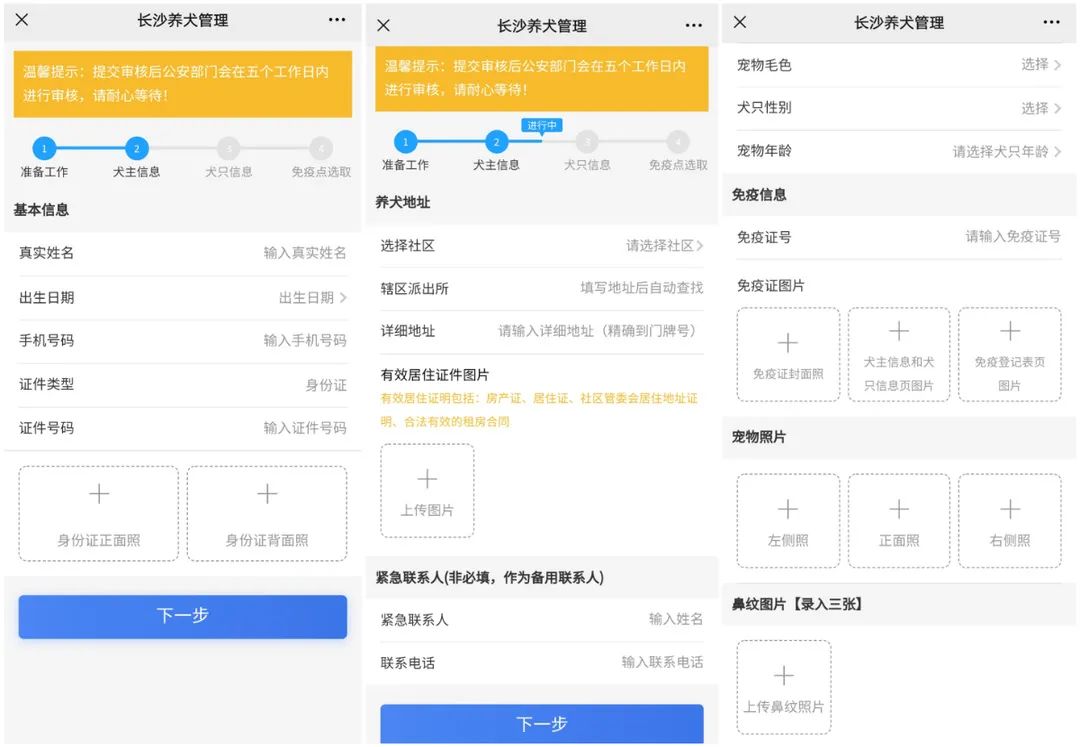Open 请选择犬只年龄 selector

pos(899,151)
